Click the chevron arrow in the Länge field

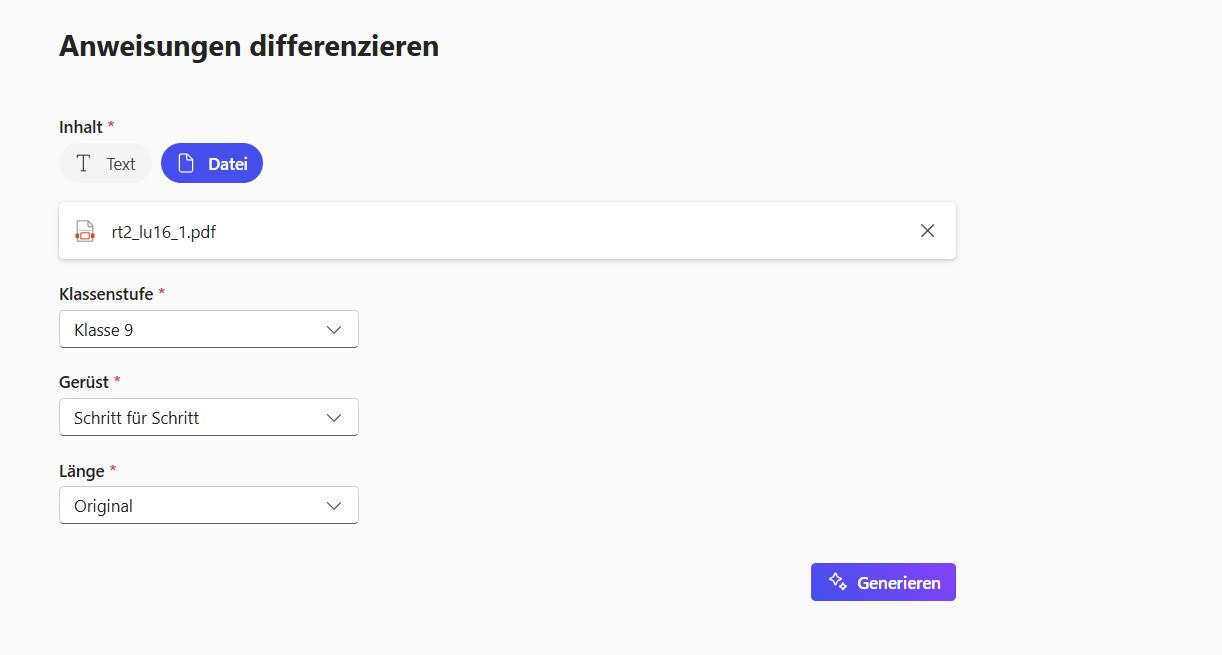pos(335,505)
